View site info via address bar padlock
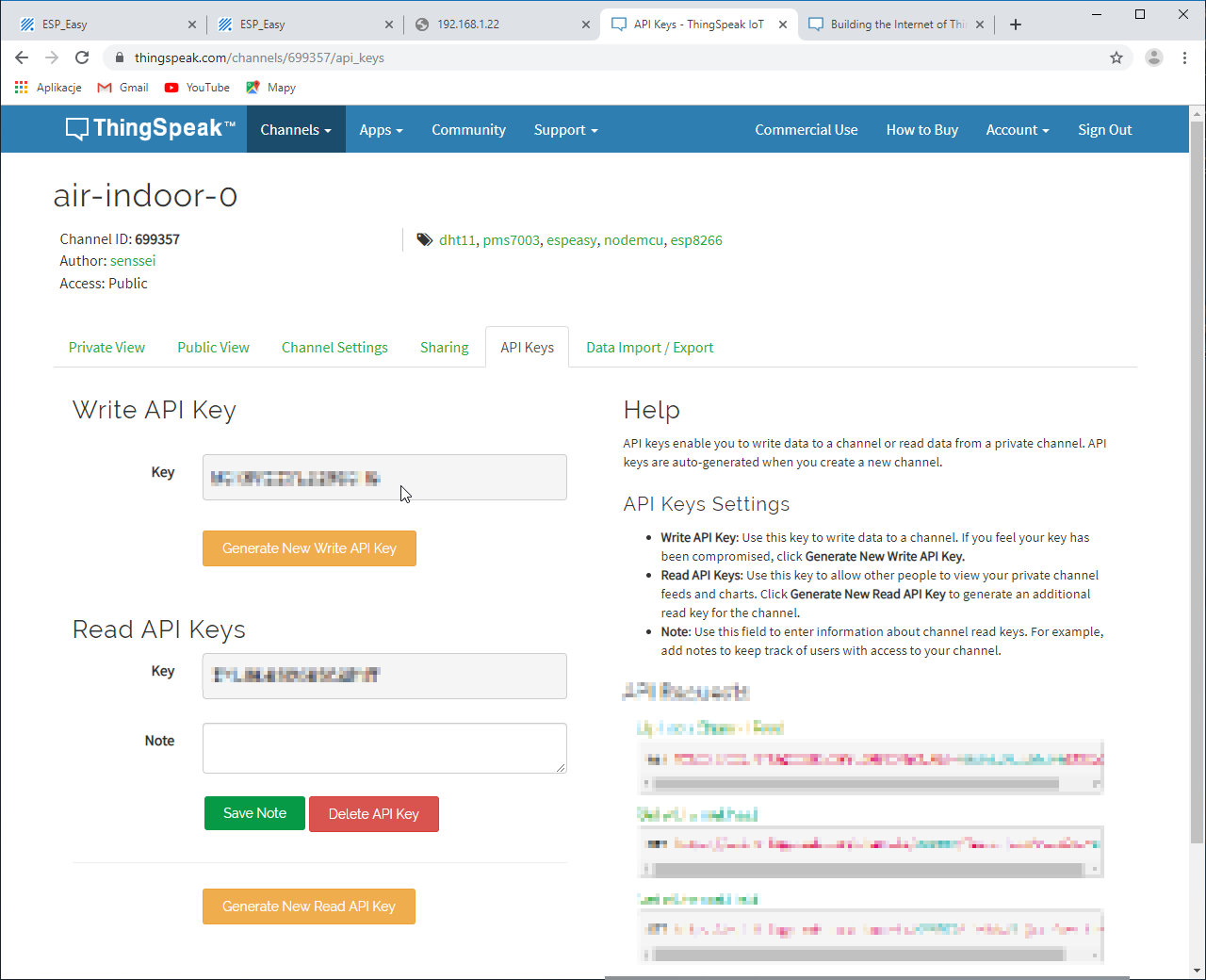The width and height of the screenshot is (1206, 980). [x=119, y=57]
